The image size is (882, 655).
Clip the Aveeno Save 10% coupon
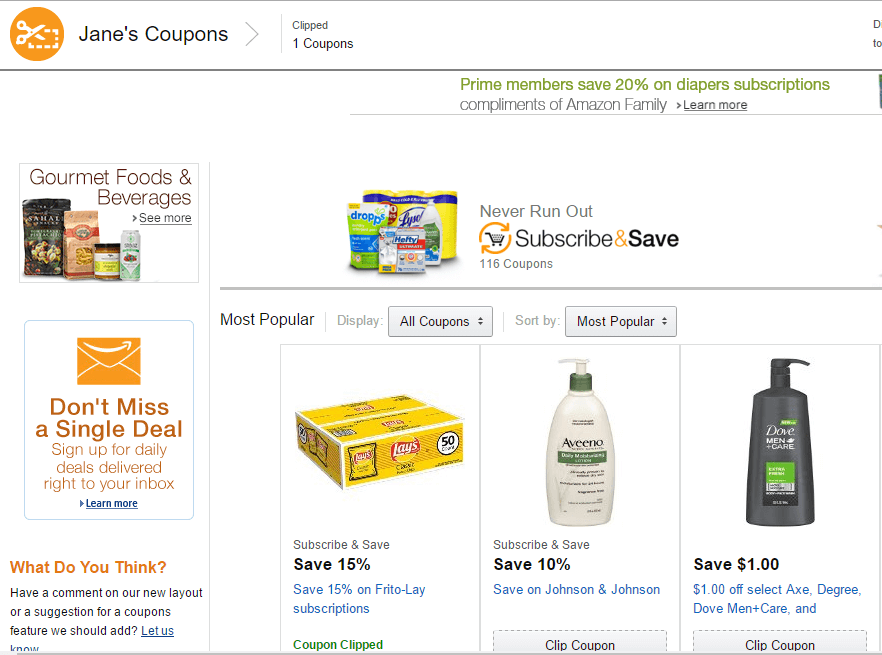coord(579,643)
